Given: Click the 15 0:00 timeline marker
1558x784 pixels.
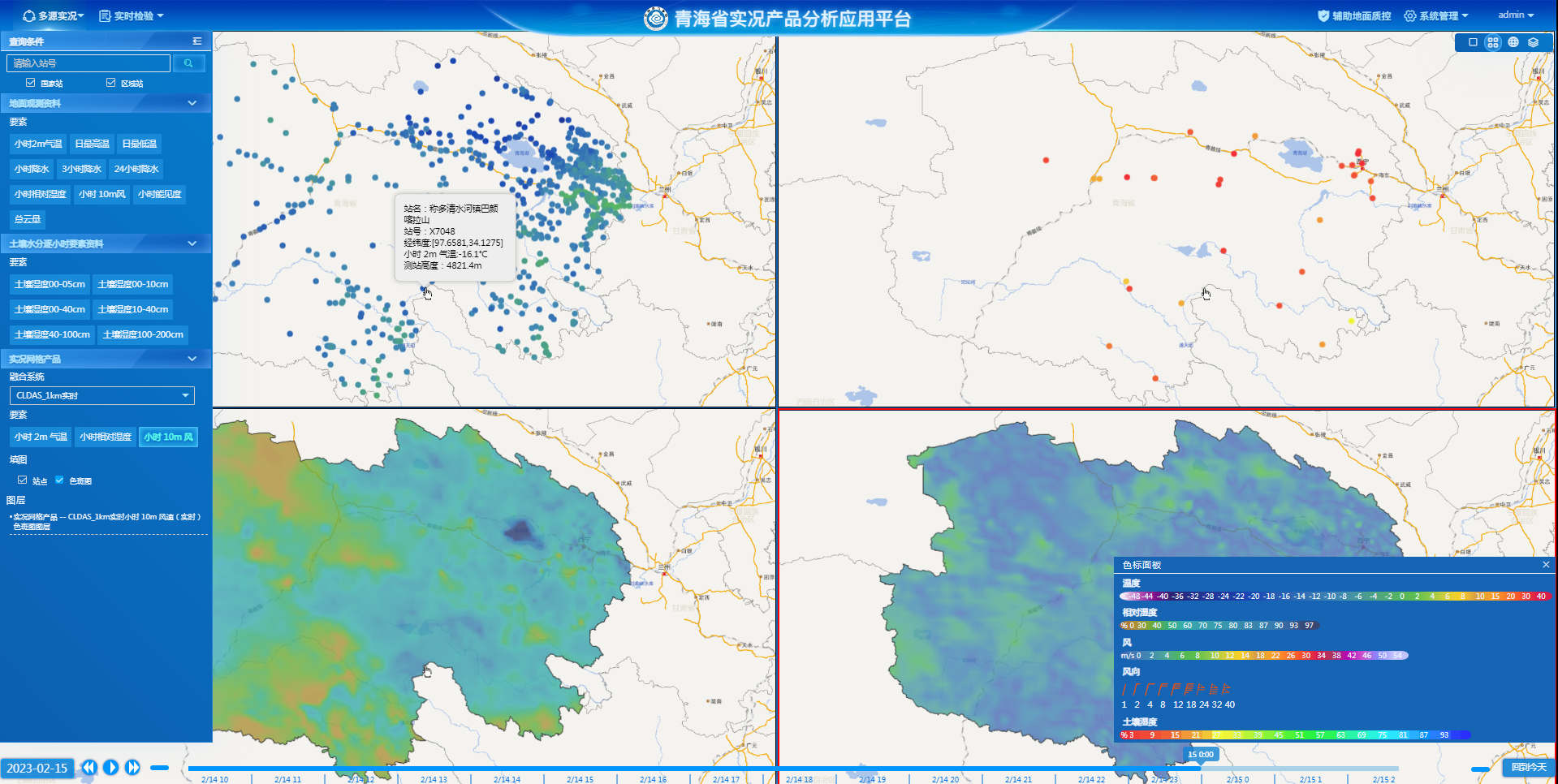Looking at the screenshot, I should click(x=1201, y=755).
